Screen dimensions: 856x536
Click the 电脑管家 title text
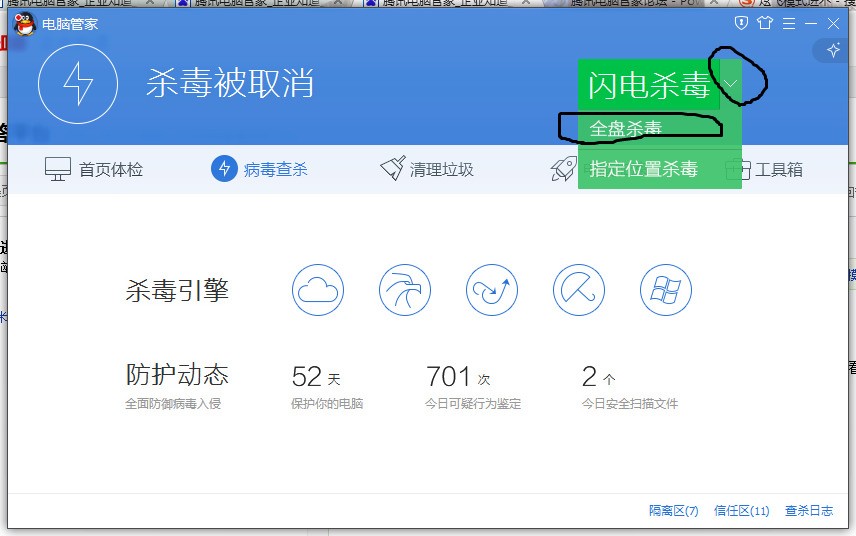click(x=70, y=25)
